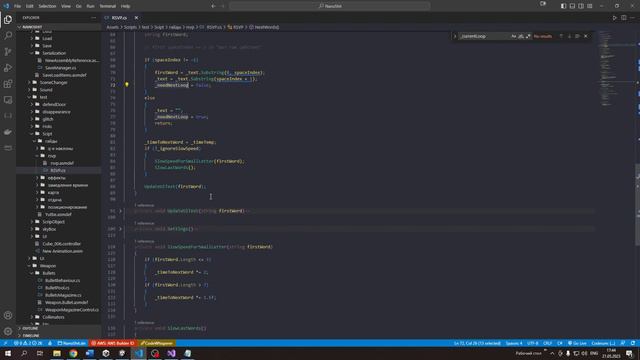Go to next match in find widget
The image size is (640, 360).
click(x=569, y=36)
